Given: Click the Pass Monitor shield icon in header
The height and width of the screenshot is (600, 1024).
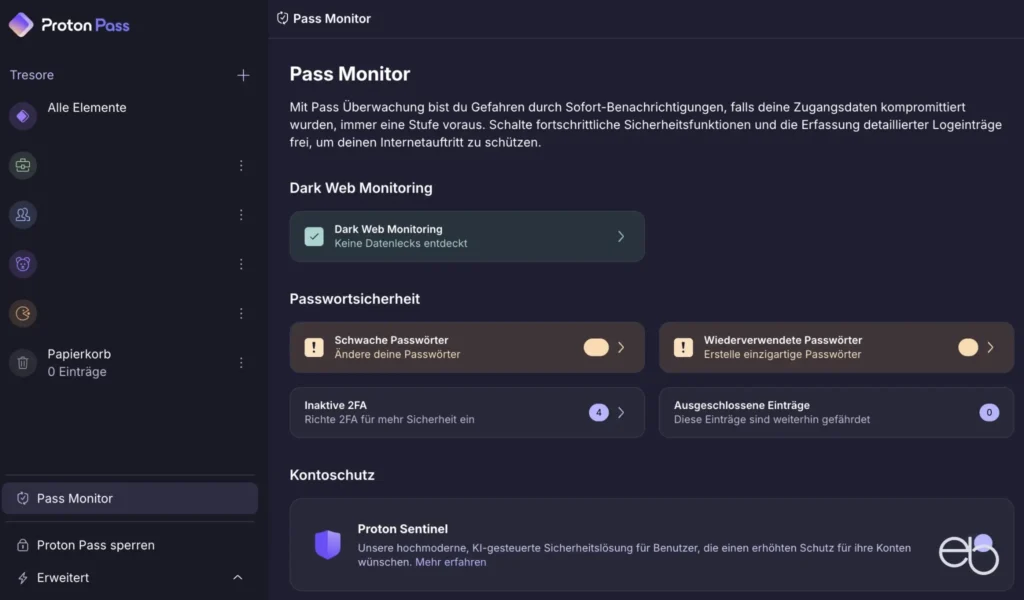Looking at the screenshot, I should (x=282, y=18).
